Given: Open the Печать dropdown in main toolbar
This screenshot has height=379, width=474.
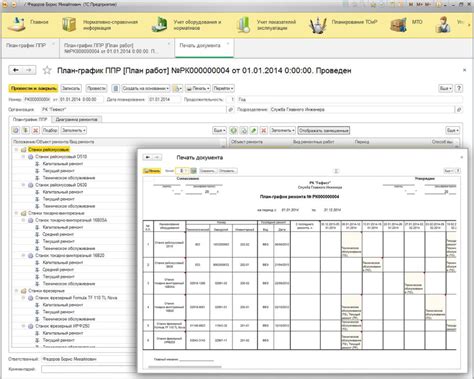Looking at the screenshot, I should (198, 88).
